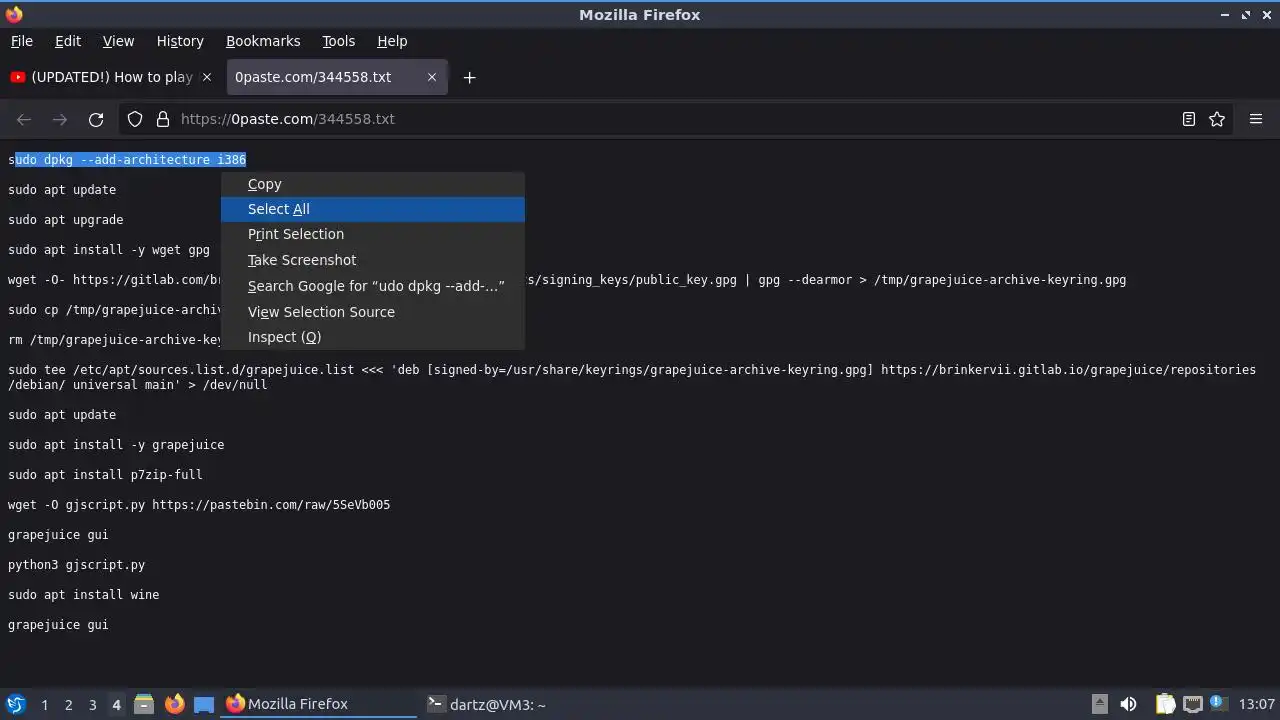Open the tracking protection shield icon
Screen dimensions: 1280x720
(x=135, y=119)
